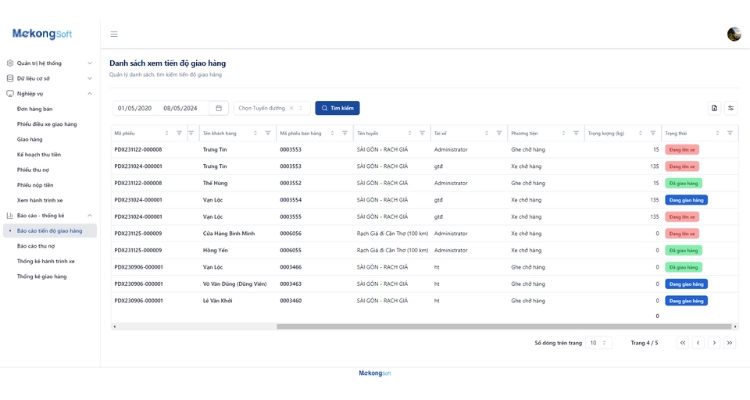The height and width of the screenshot is (400, 750).
Task: Go to the first page
Action: click(x=683, y=343)
